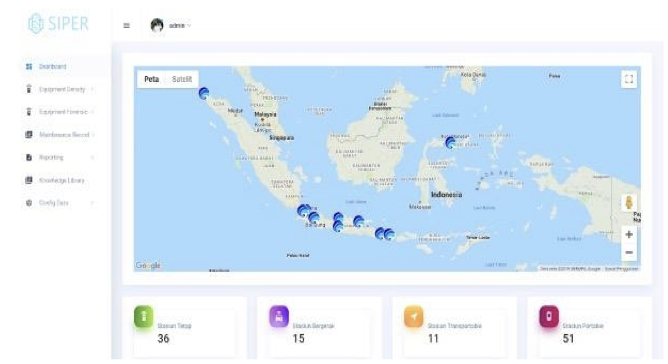Click the Stasiun Transportable count 11
Viewport: 668px width, 364px height.
tap(433, 338)
